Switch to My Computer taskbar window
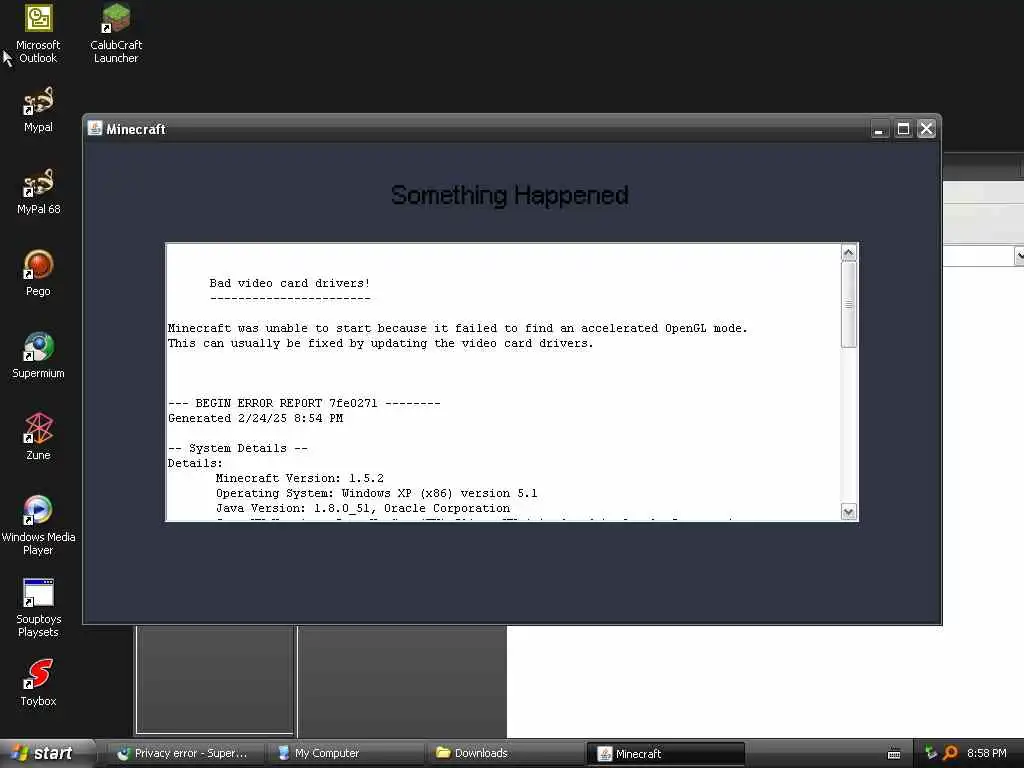The height and width of the screenshot is (768, 1024). [346, 753]
